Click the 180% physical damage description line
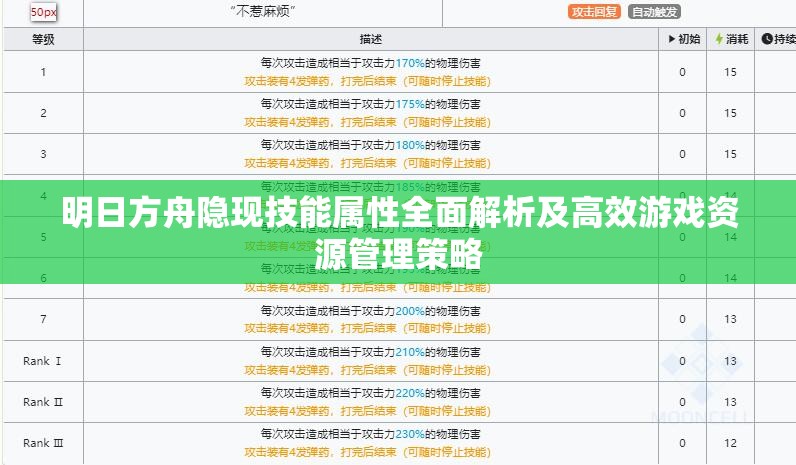 tap(371, 145)
